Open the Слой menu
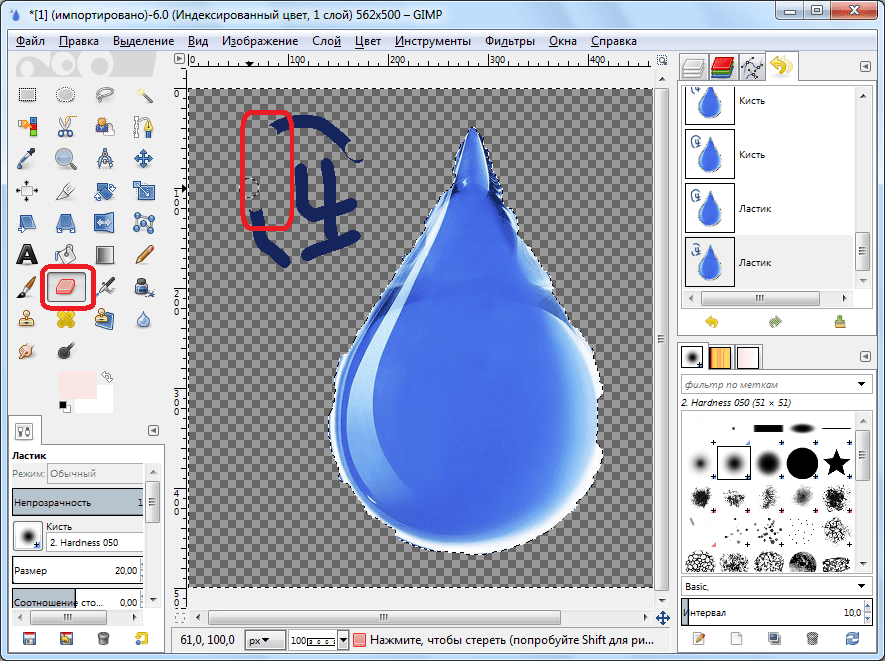The image size is (885, 661). pyautogui.click(x=326, y=41)
